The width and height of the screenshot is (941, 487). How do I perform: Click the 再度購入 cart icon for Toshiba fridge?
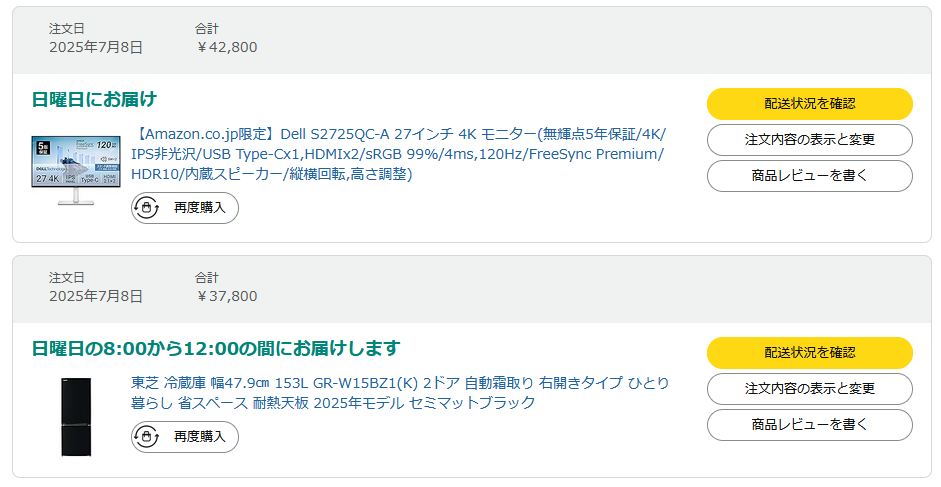coord(146,437)
